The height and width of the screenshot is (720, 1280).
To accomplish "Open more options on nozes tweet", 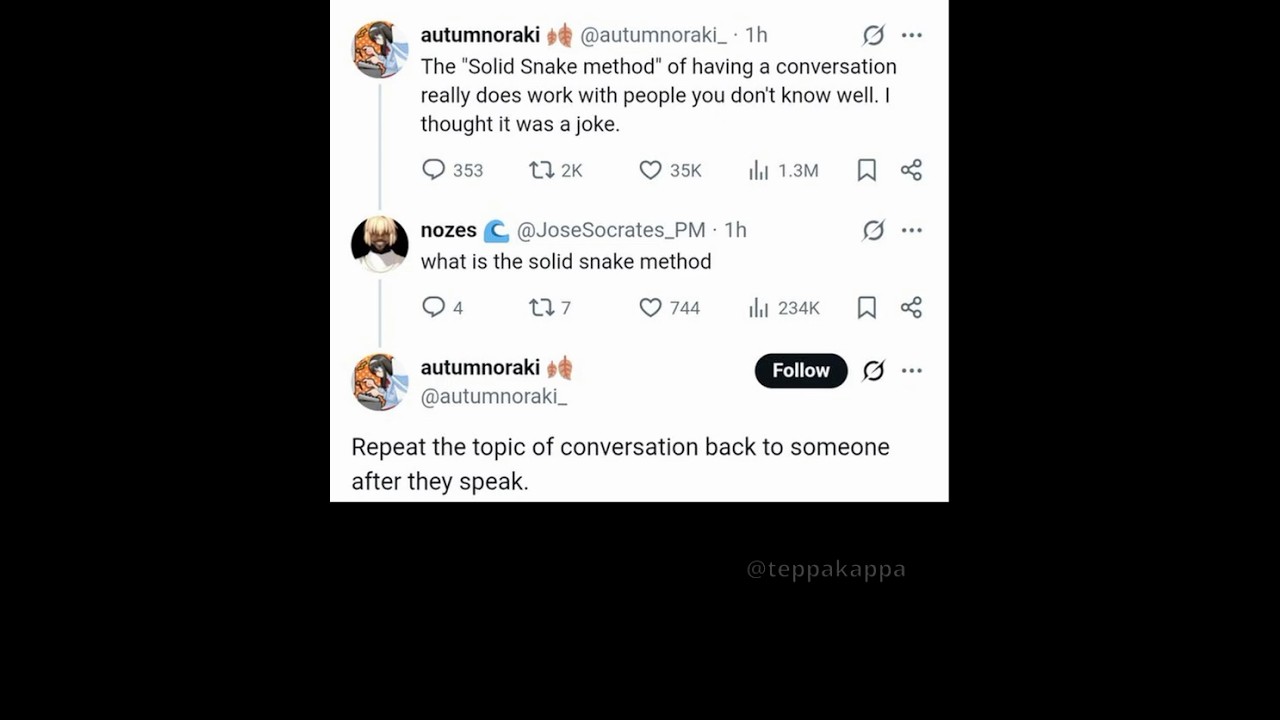I will 911,230.
